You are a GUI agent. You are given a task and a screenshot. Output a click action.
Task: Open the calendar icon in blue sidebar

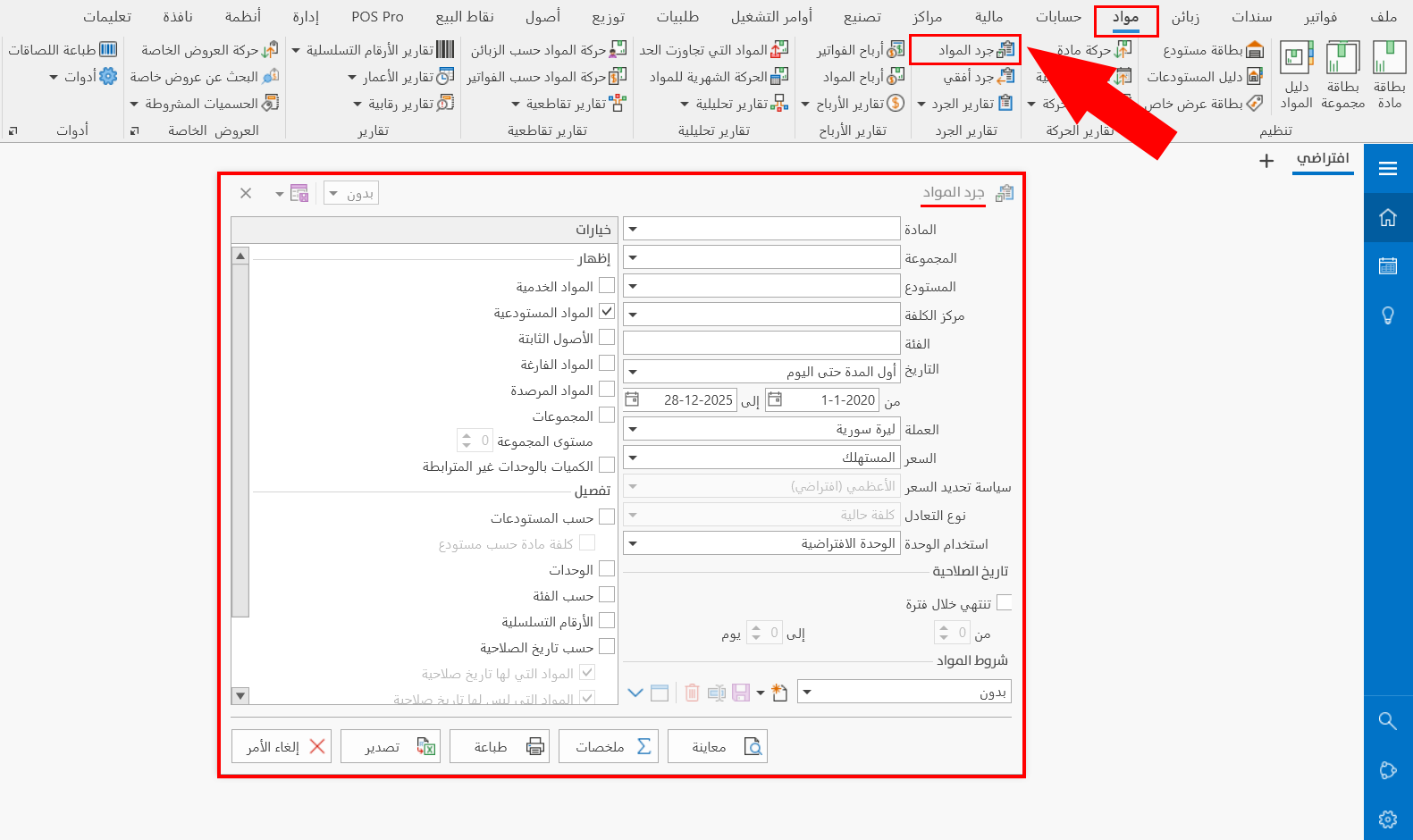click(x=1388, y=265)
